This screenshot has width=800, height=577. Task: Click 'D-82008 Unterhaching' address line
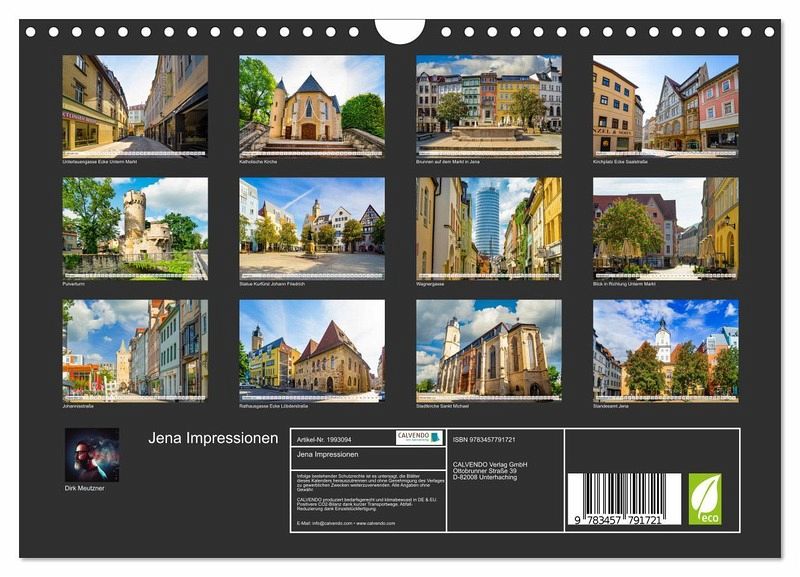(485, 477)
